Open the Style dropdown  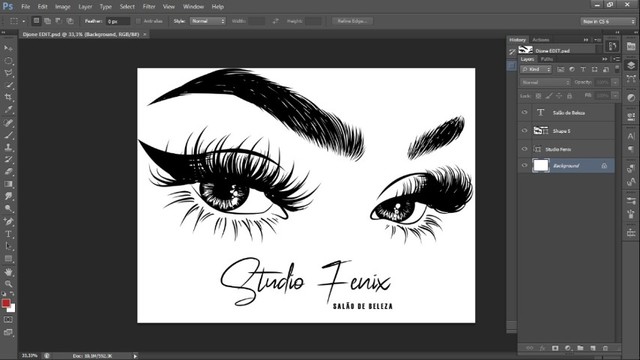click(x=208, y=21)
